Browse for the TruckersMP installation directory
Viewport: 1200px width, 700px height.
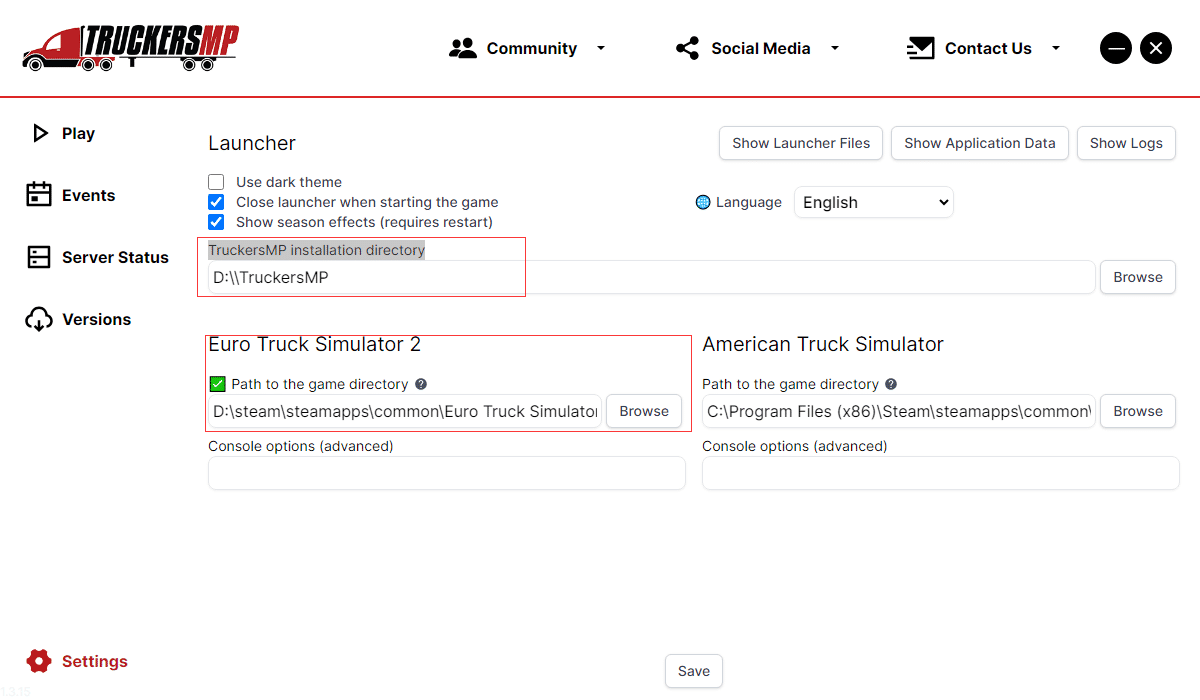click(1137, 277)
